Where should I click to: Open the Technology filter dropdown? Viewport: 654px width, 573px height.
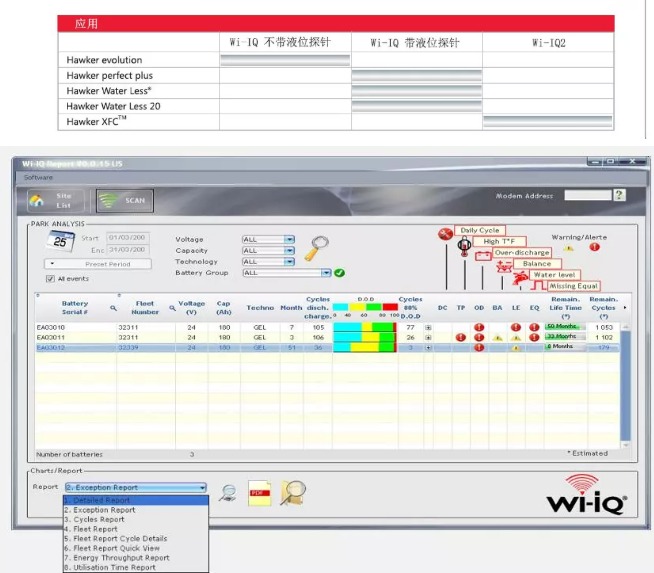pyautogui.click(x=289, y=262)
